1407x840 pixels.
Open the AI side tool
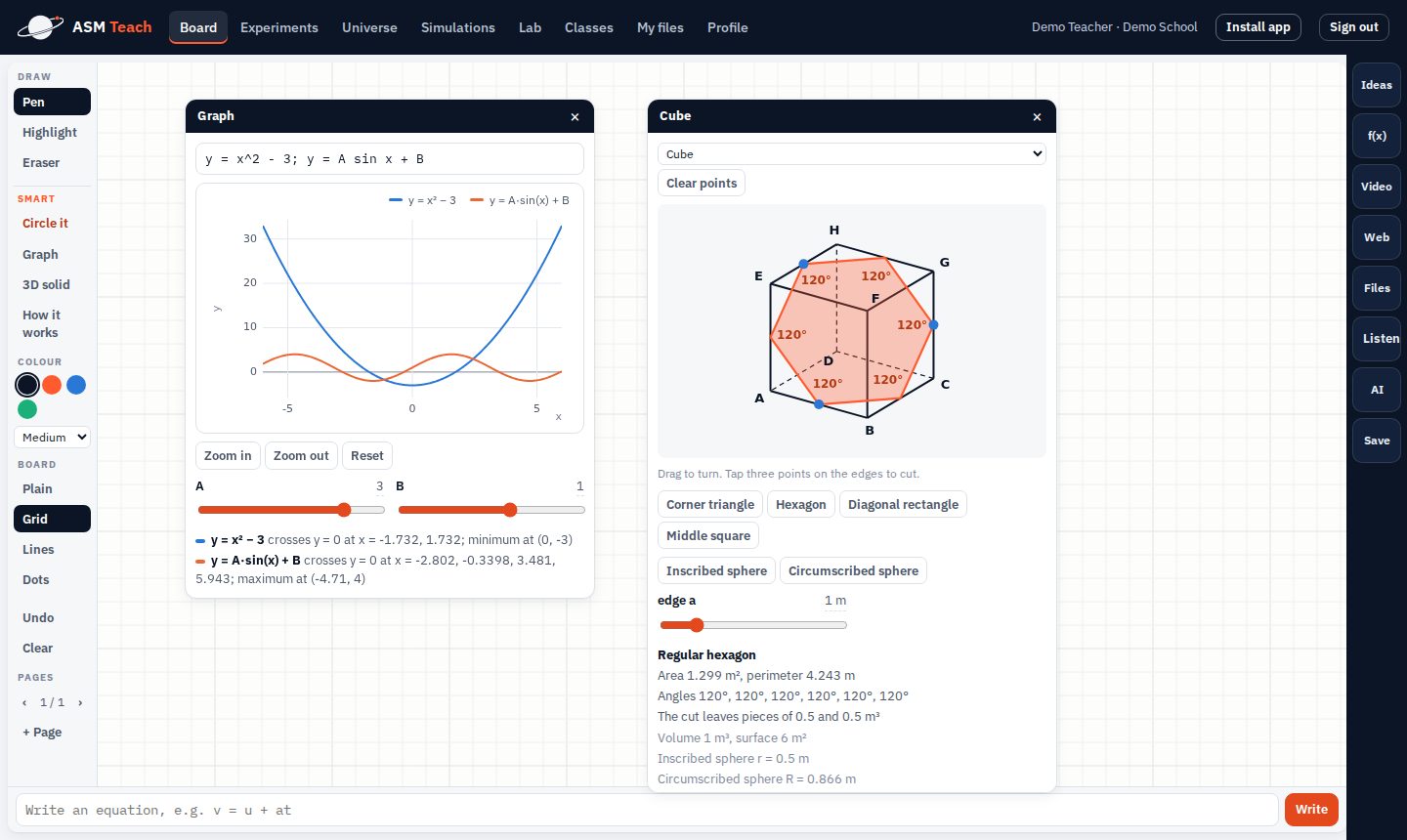tap(1377, 390)
